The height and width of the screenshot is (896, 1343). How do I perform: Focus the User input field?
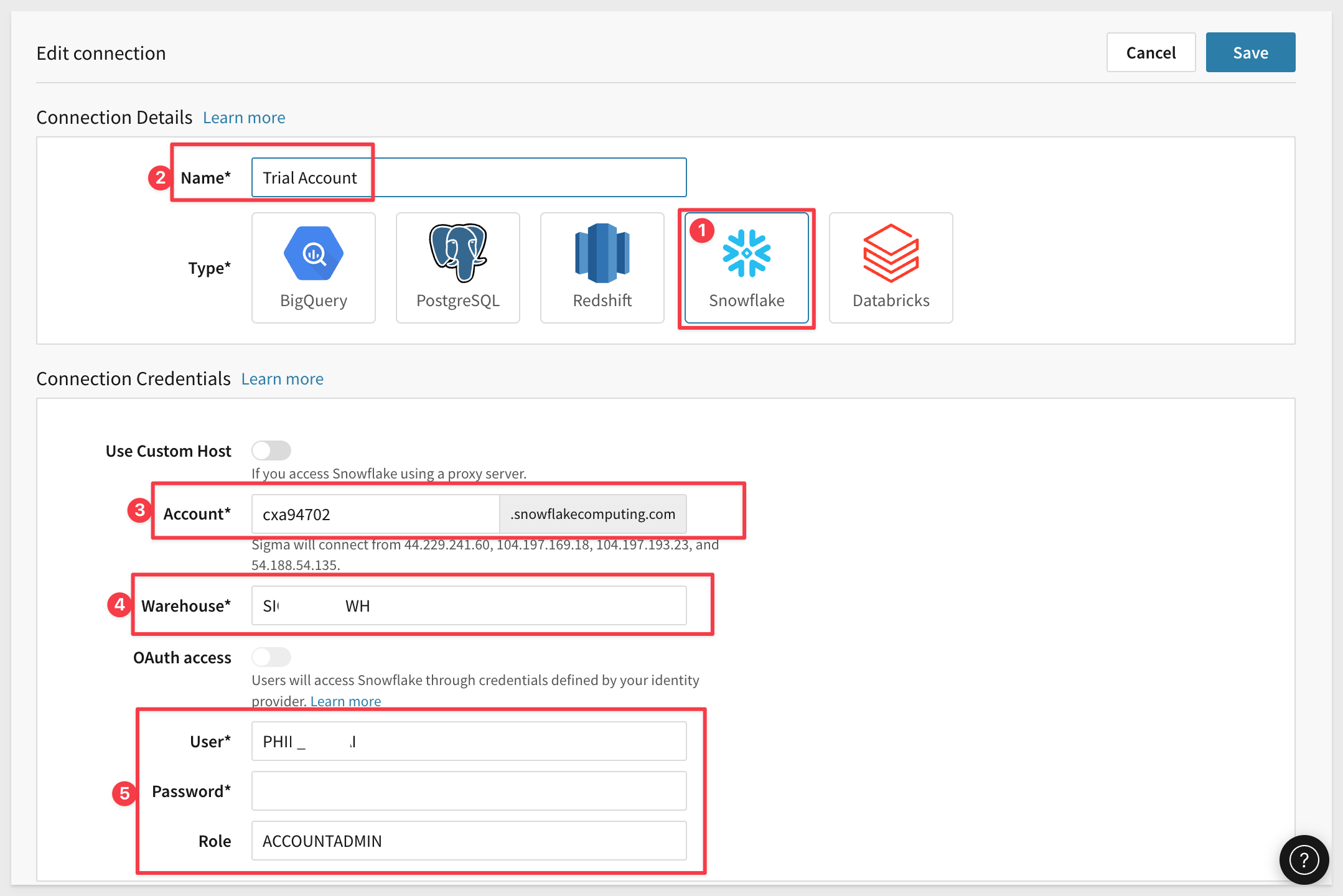coord(469,741)
